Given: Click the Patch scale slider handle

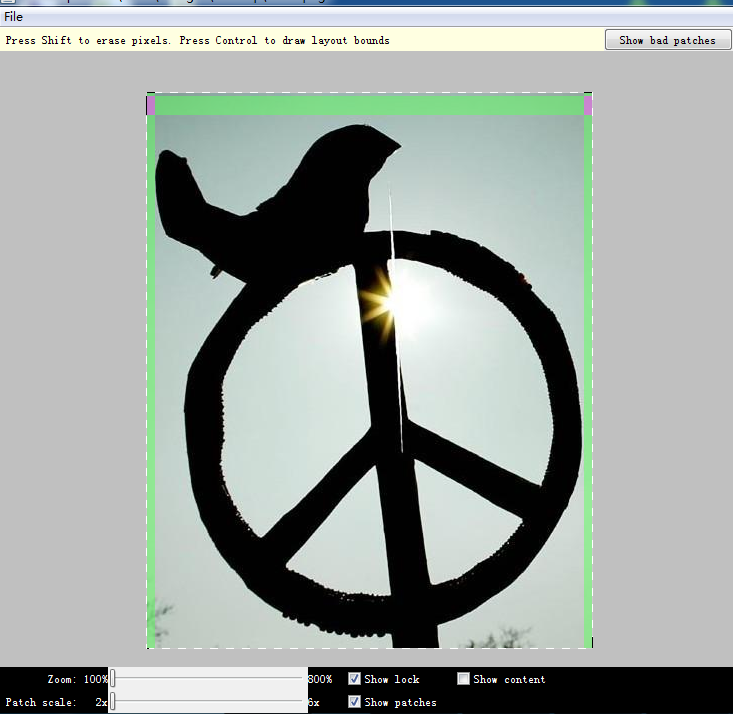Looking at the screenshot, I should (112, 702).
